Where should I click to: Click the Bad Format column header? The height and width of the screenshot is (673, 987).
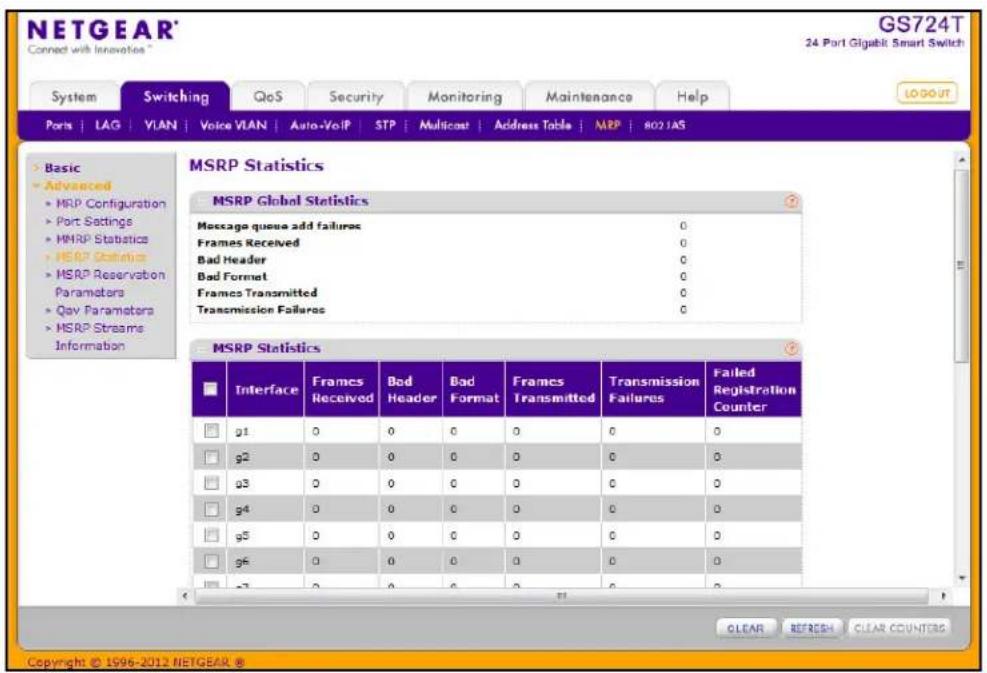point(473,389)
